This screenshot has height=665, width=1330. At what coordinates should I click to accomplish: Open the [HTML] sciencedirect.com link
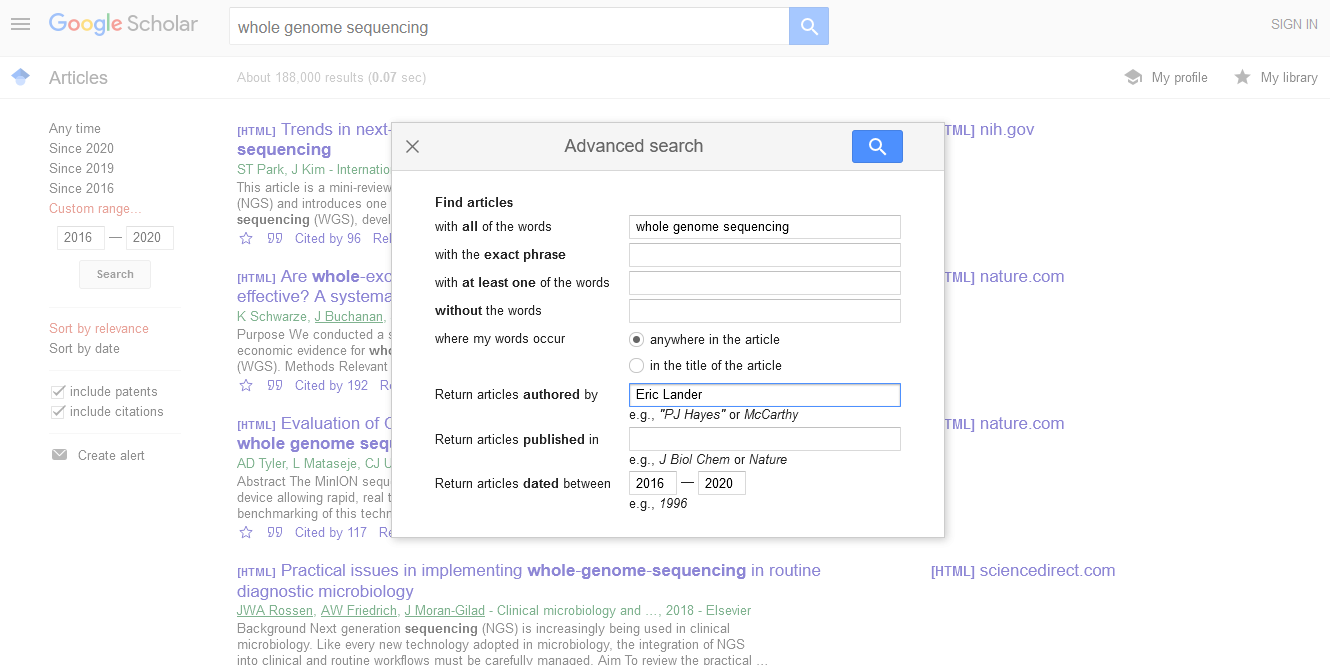coord(1023,571)
